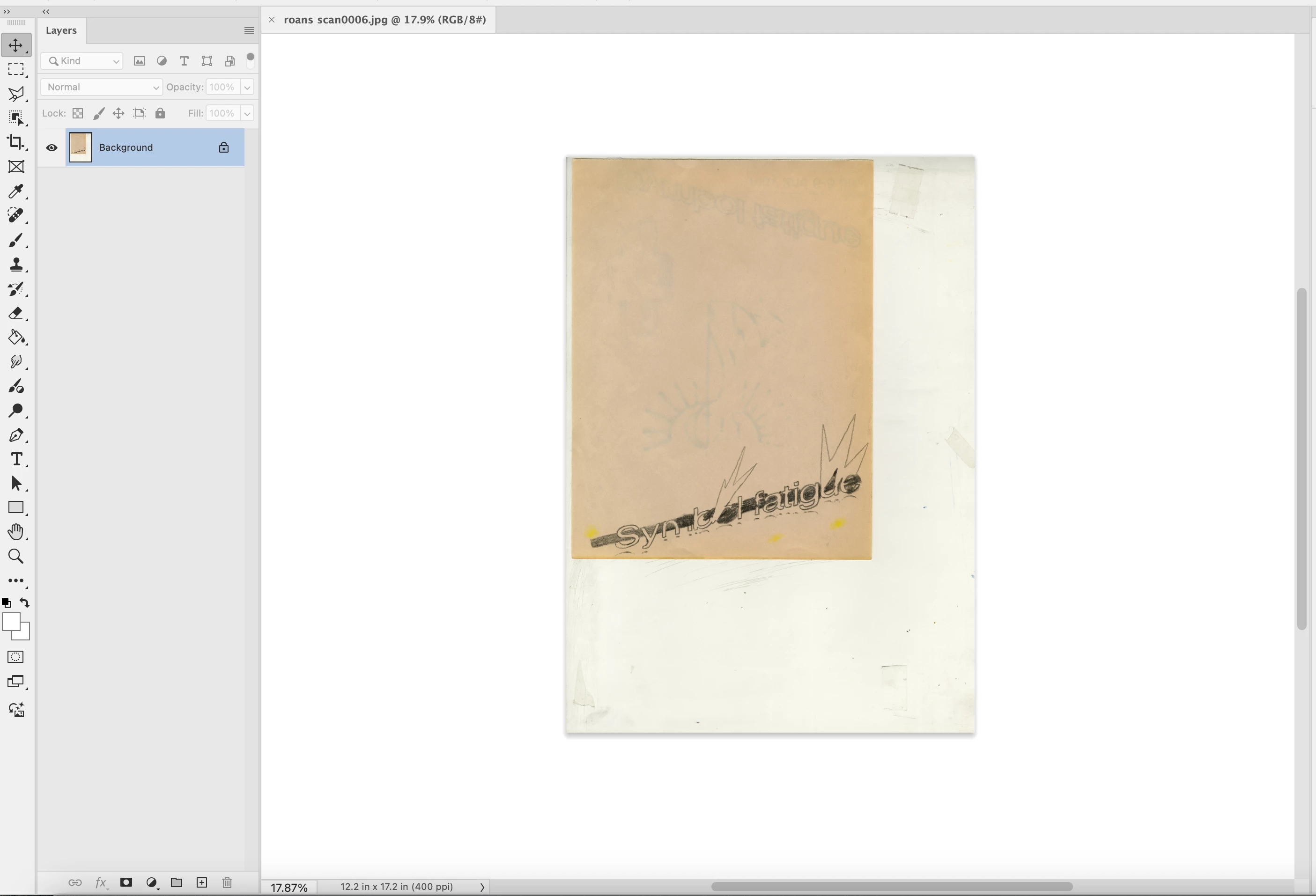Screen dimensions: 1316x896
Task: Open the Kind filter dropdown
Action: (x=83, y=61)
